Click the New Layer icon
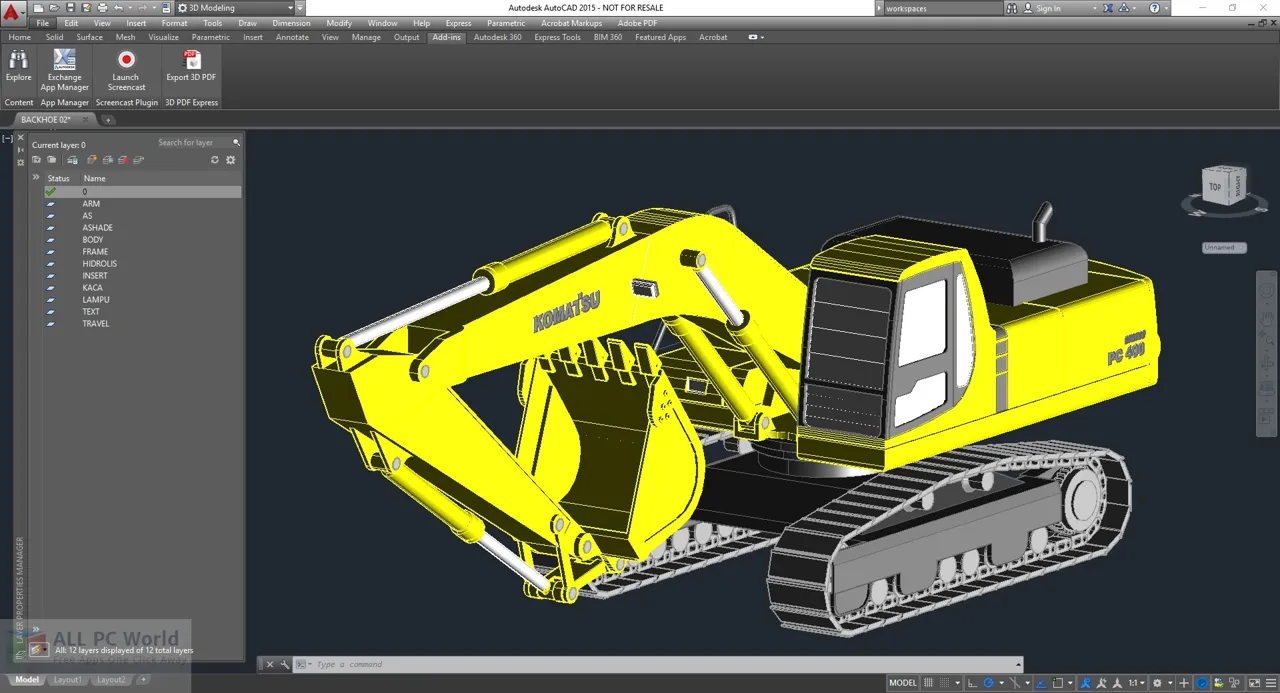 (92, 159)
